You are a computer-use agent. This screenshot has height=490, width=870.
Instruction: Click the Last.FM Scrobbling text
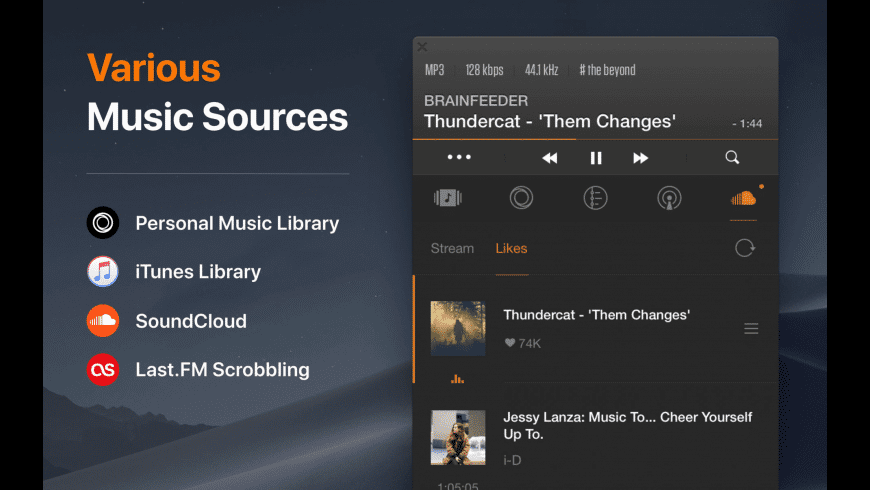pyautogui.click(x=222, y=370)
